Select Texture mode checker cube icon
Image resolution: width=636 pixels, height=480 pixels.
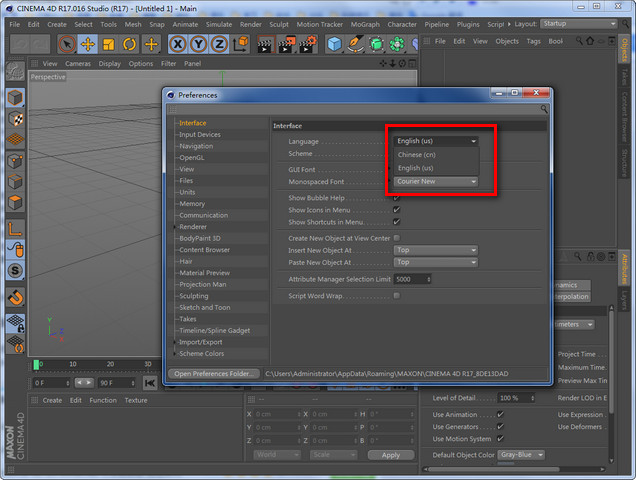(15, 119)
